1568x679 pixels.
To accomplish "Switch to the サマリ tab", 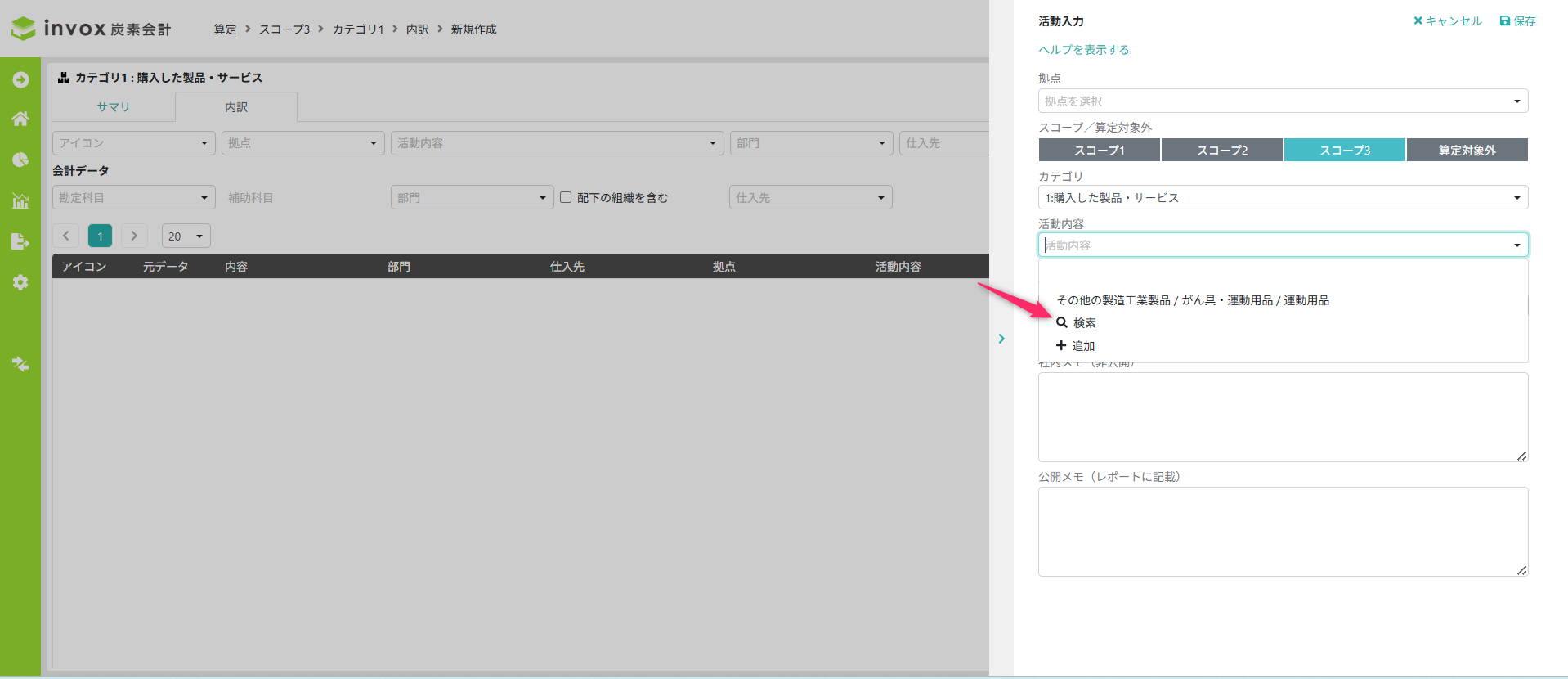I will pos(114,107).
